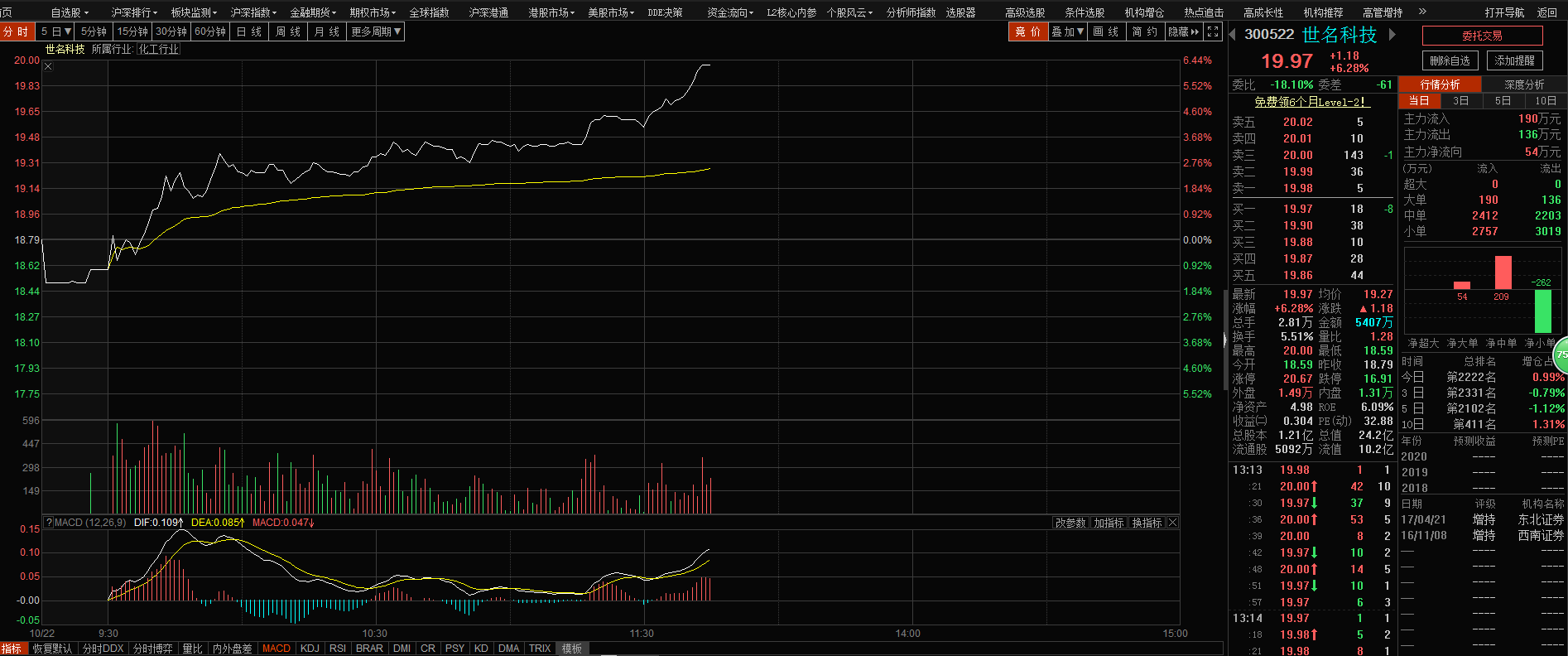The image size is (1568, 656).
Task: Click the 化工行业 industry label
Action: (159, 50)
